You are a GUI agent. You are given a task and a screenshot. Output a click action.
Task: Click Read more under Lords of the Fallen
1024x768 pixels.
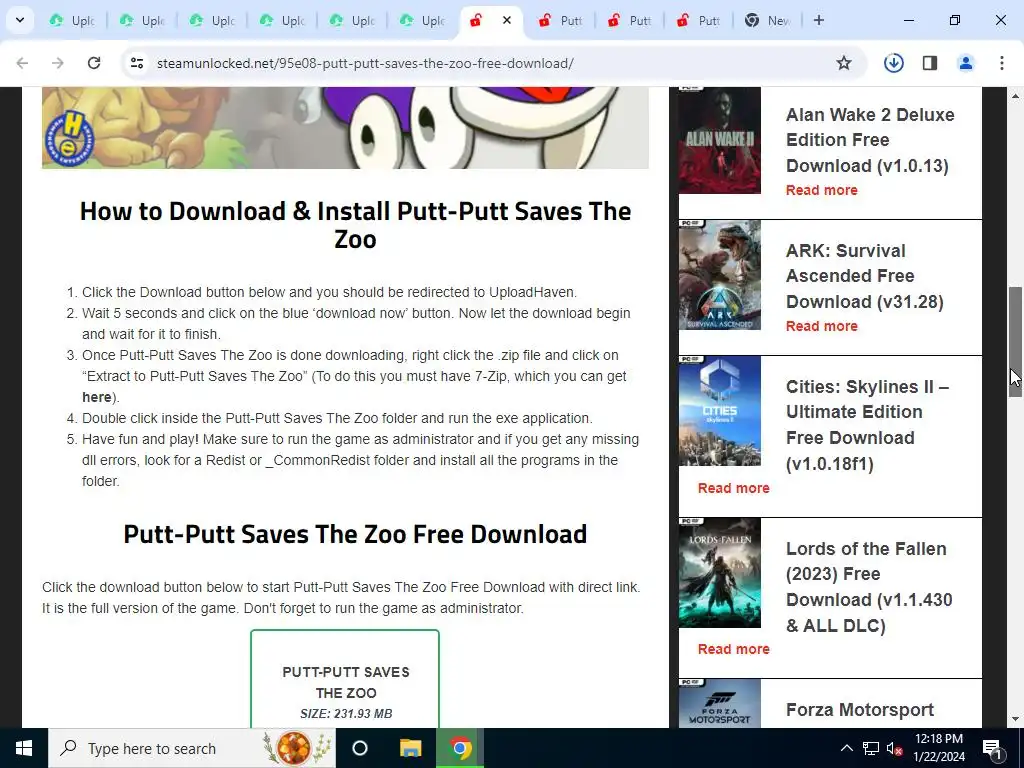(733, 649)
